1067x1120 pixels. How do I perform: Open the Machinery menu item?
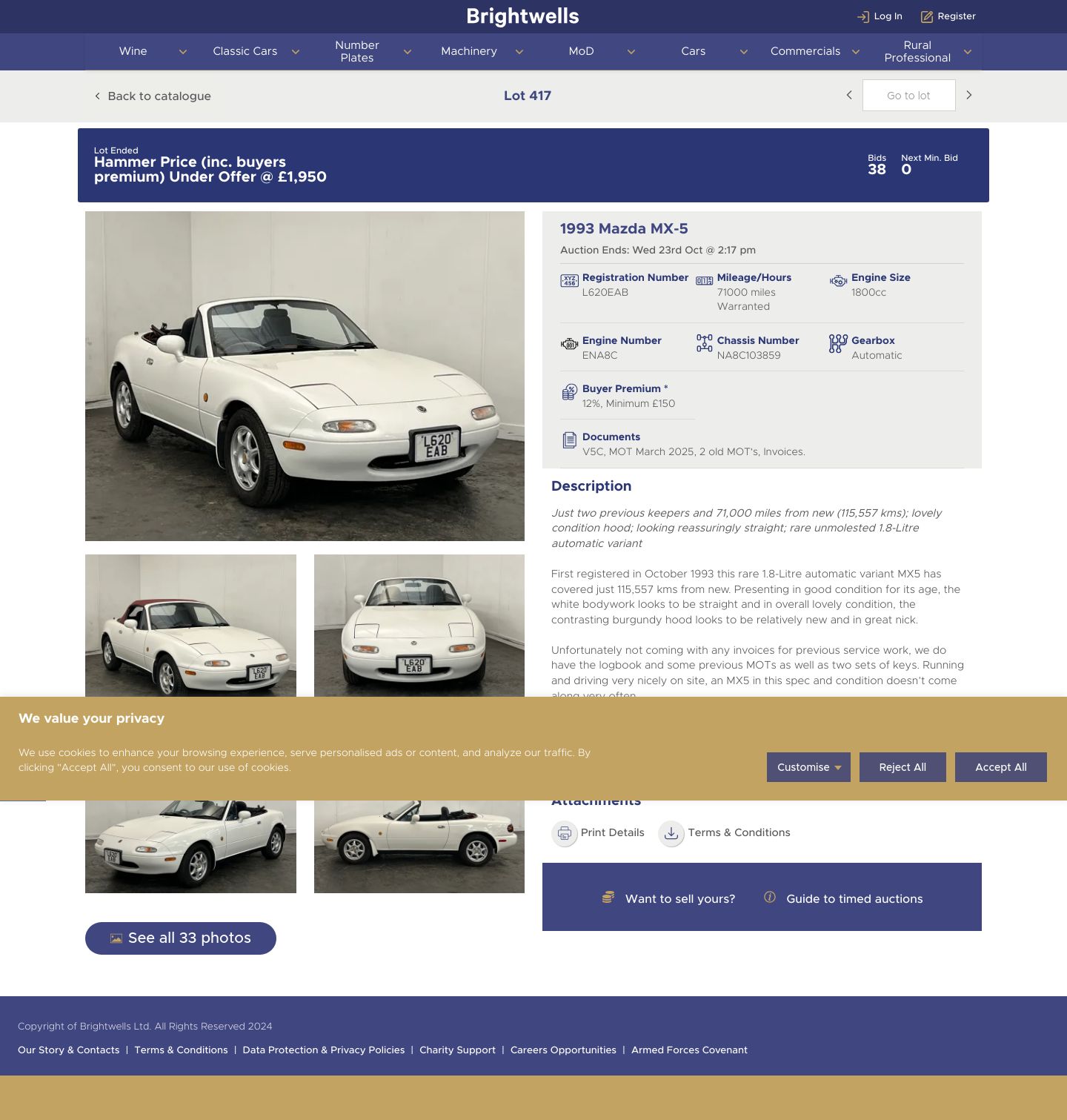(469, 51)
